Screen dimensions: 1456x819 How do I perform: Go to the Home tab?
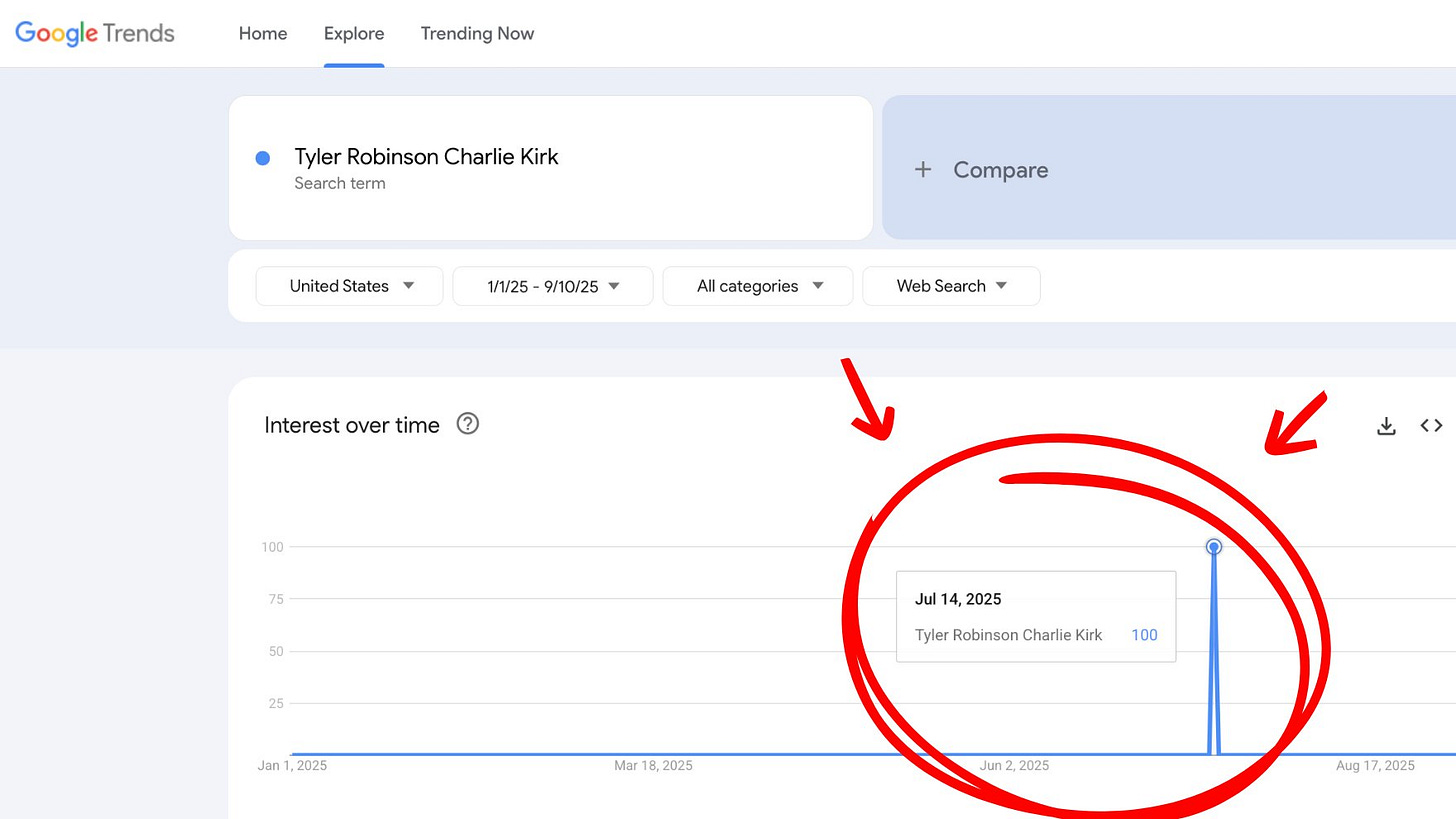point(263,33)
